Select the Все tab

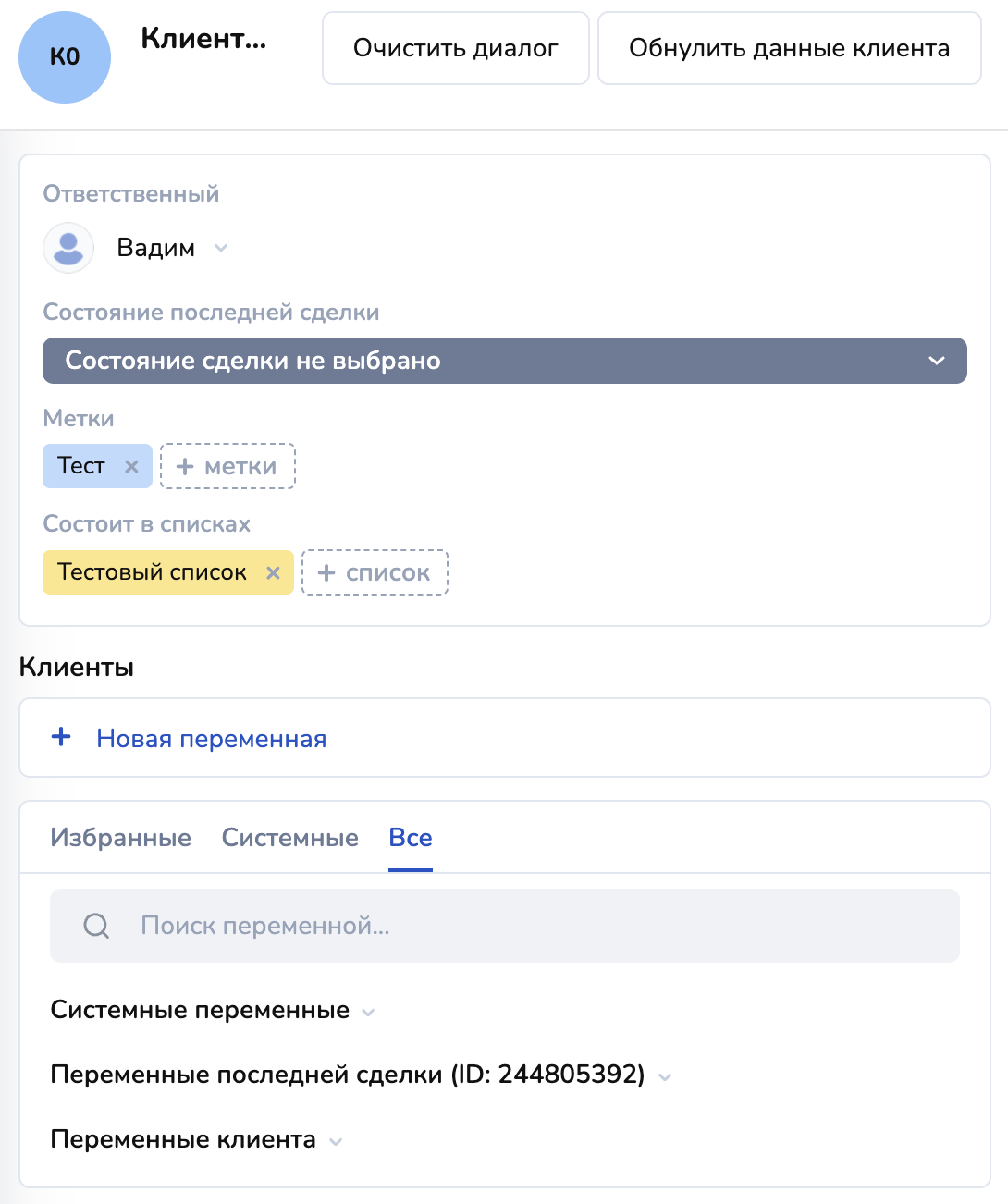[411, 838]
